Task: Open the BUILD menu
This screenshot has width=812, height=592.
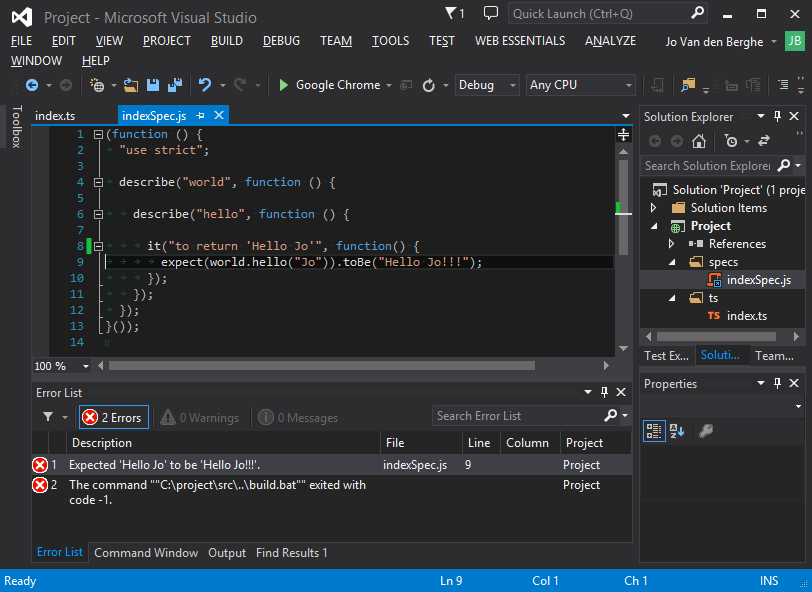Action: [x=227, y=41]
